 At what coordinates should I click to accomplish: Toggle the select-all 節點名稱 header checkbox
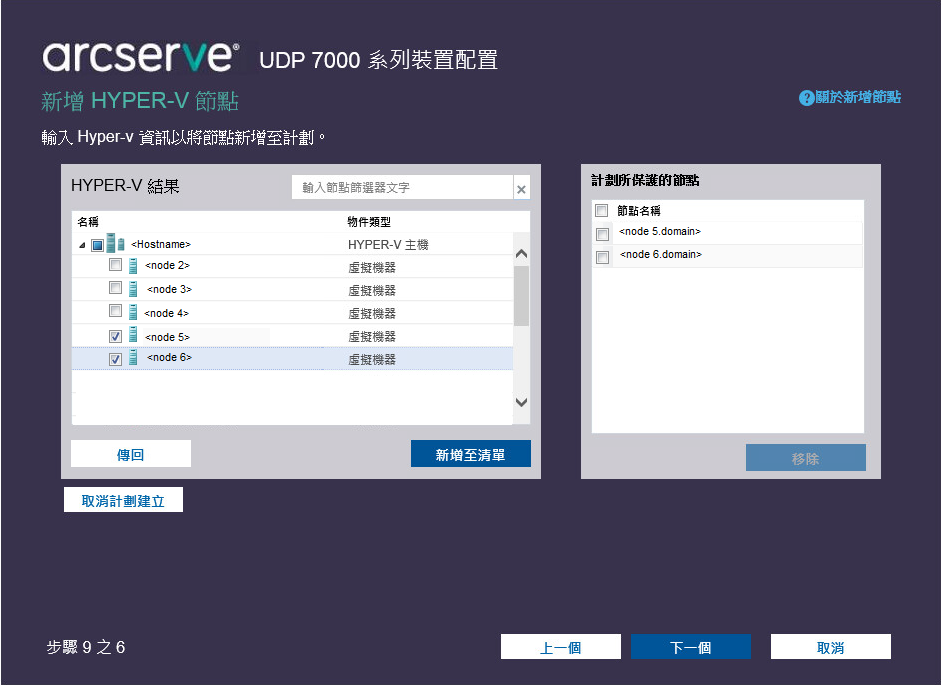click(602, 211)
